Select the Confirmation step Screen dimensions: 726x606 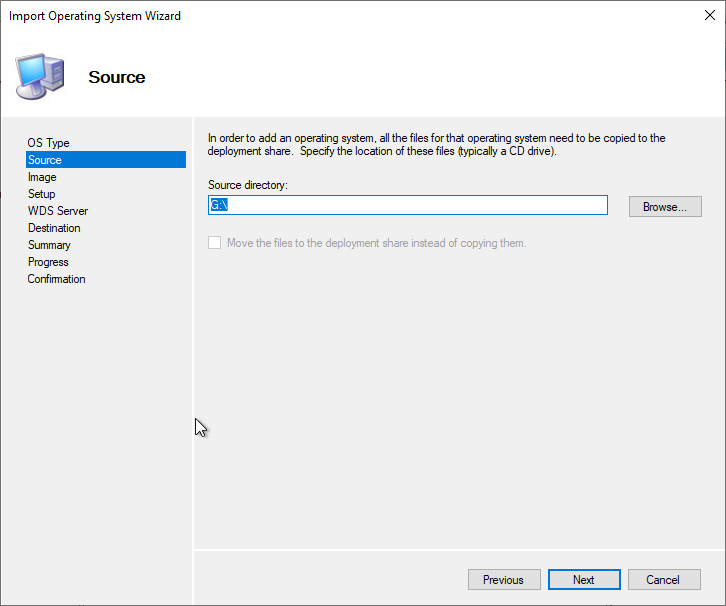click(56, 279)
